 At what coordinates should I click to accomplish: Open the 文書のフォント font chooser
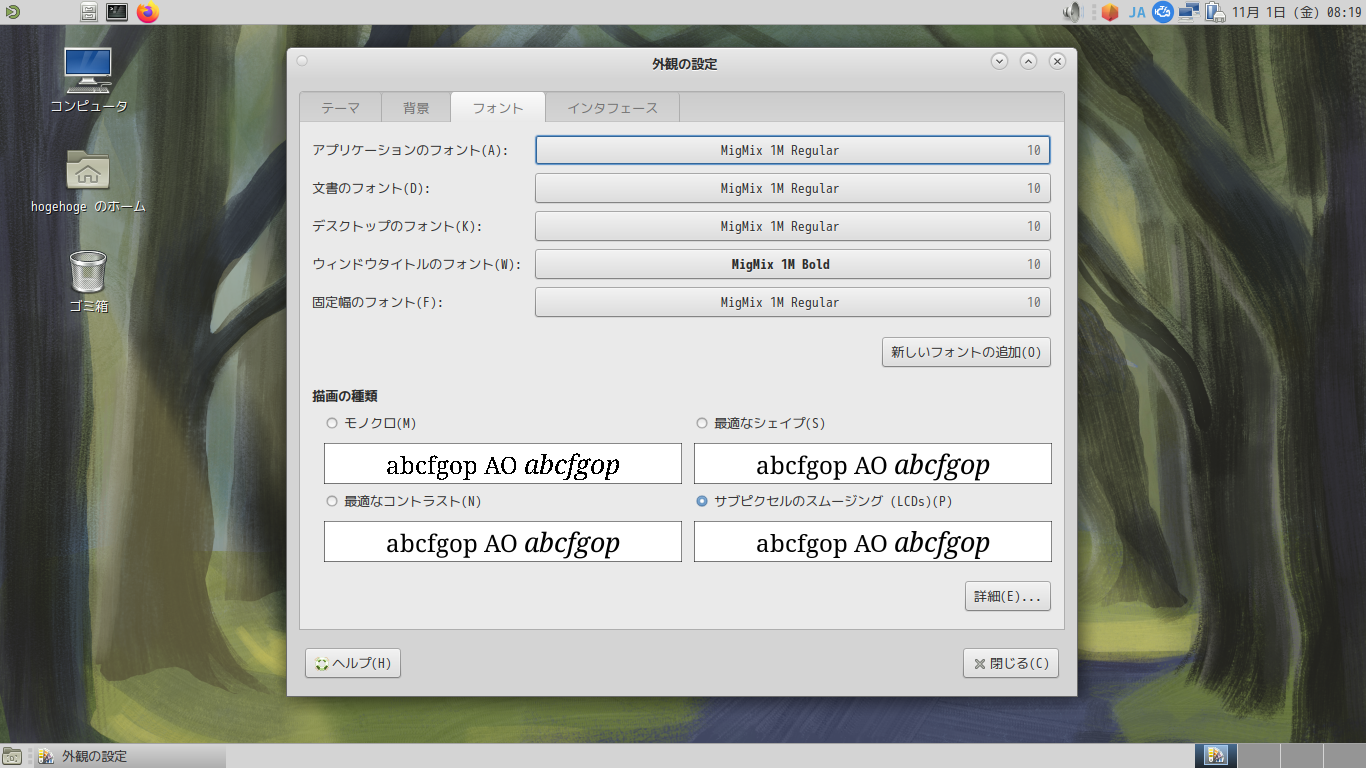point(793,188)
